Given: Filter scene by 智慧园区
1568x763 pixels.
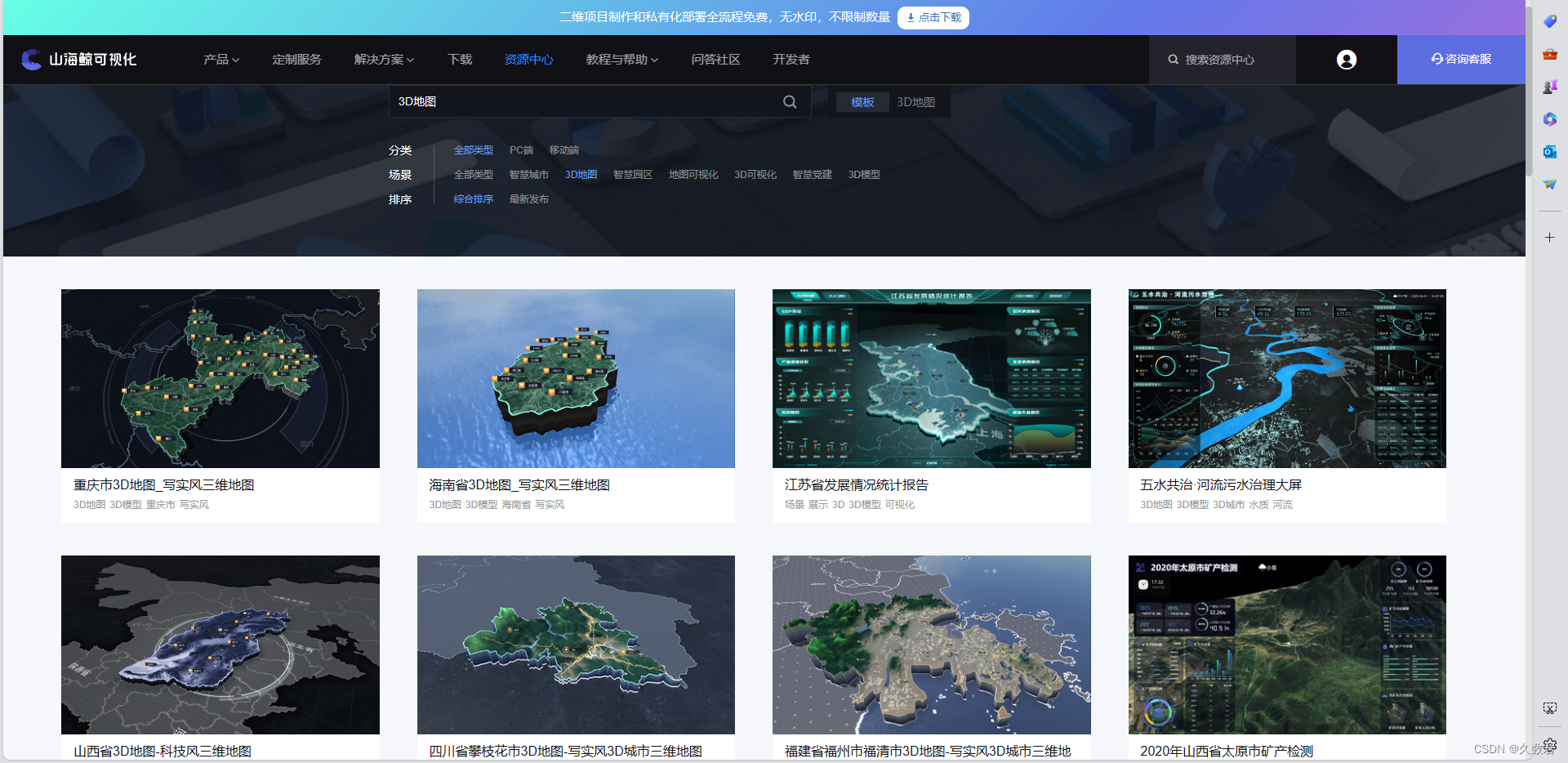Looking at the screenshot, I should point(633,175).
